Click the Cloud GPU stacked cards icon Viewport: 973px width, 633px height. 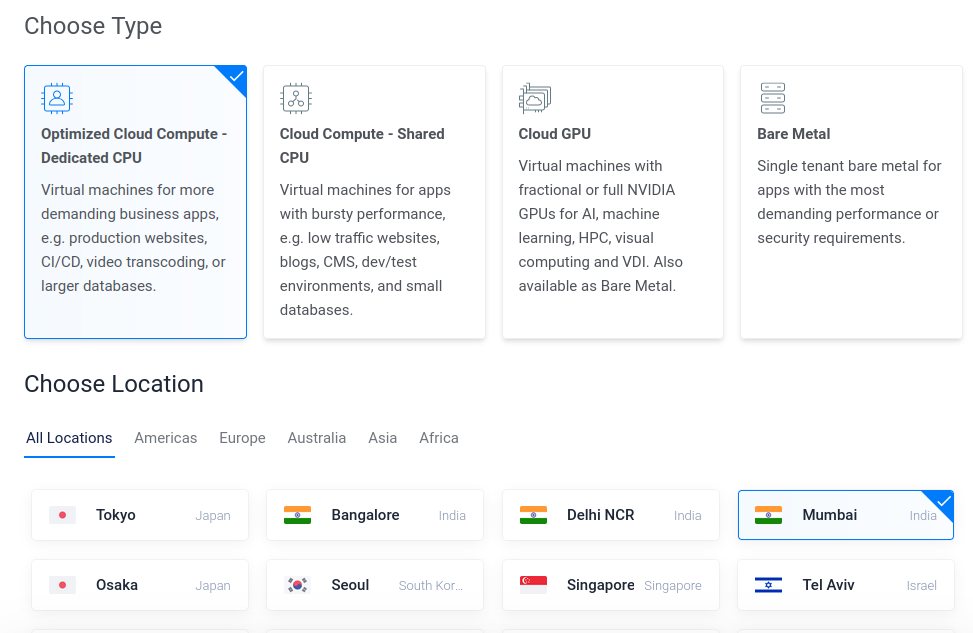click(x=534, y=98)
